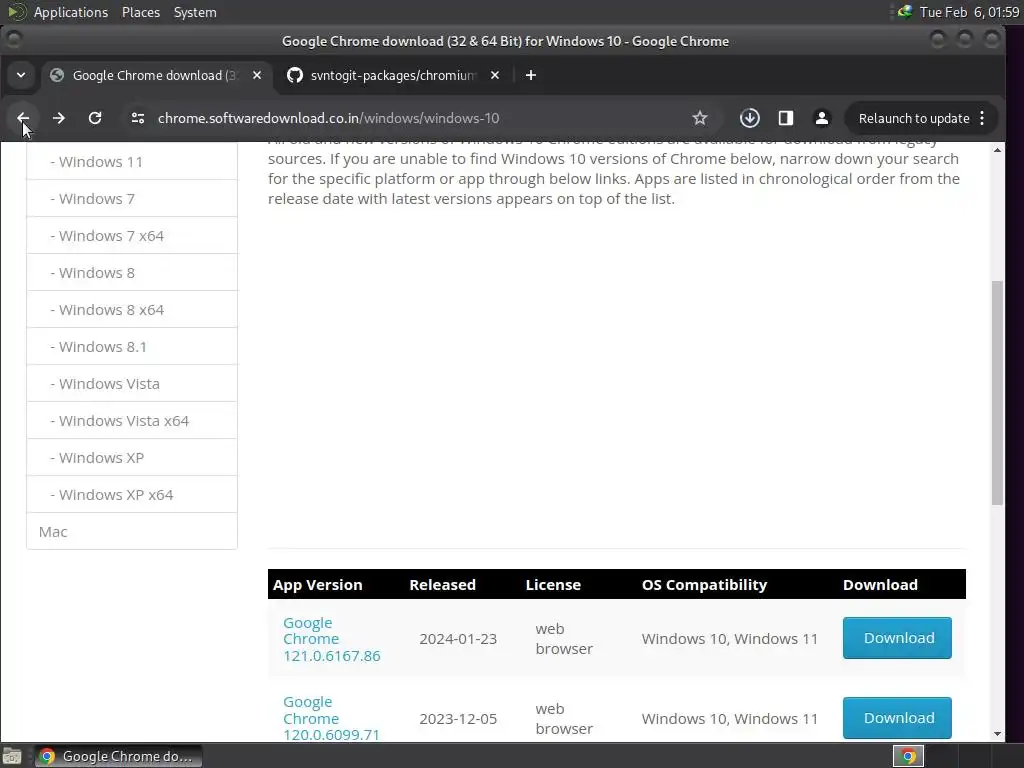
Task: Reload the current page
Action: (x=95, y=118)
